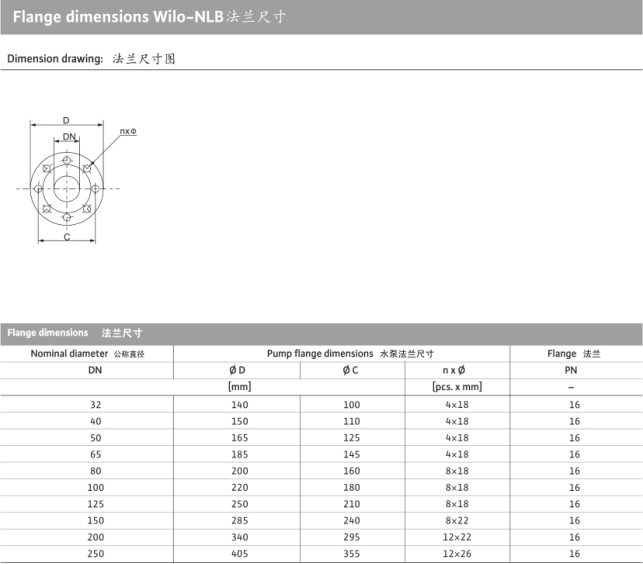643x564 pixels.
Task: Select the value 100 in the DN column
Action: pos(96,487)
